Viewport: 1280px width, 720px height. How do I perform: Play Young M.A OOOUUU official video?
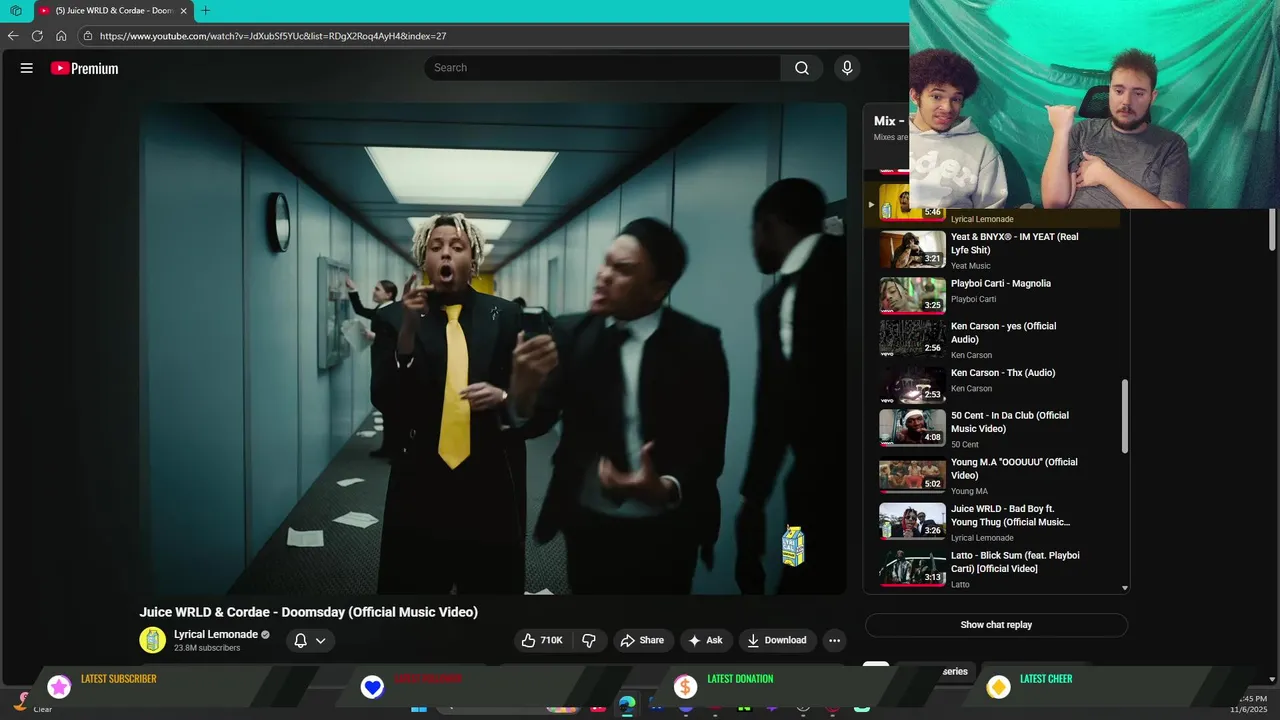tap(1014, 469)
